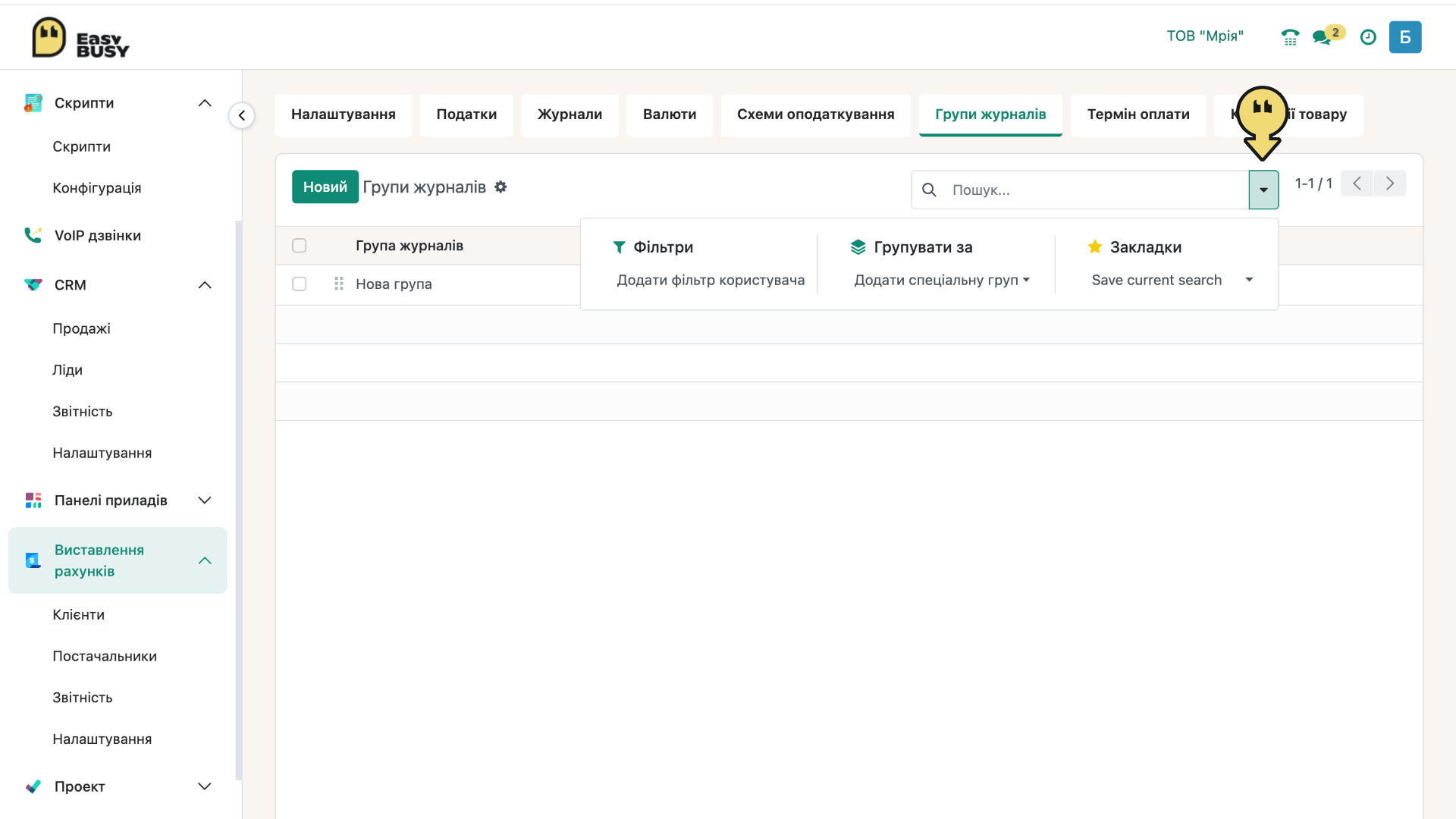Open the Налаштування tab
Screen dimensions: 1456x819
click(x=344, y=115)
